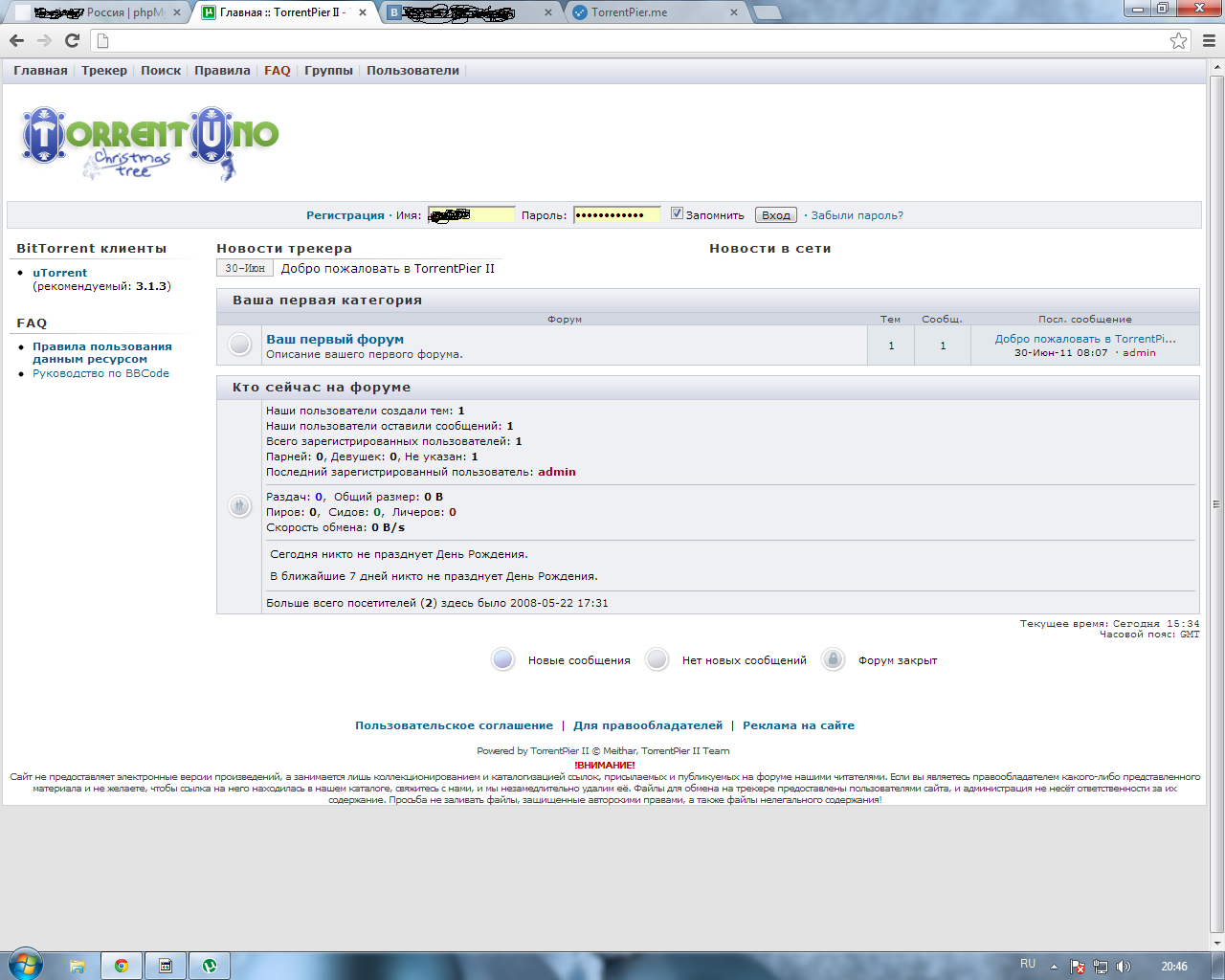Open the FAQ menu item
The width and height of the screenshot is (1225, 980).
[x=277, y=71]
